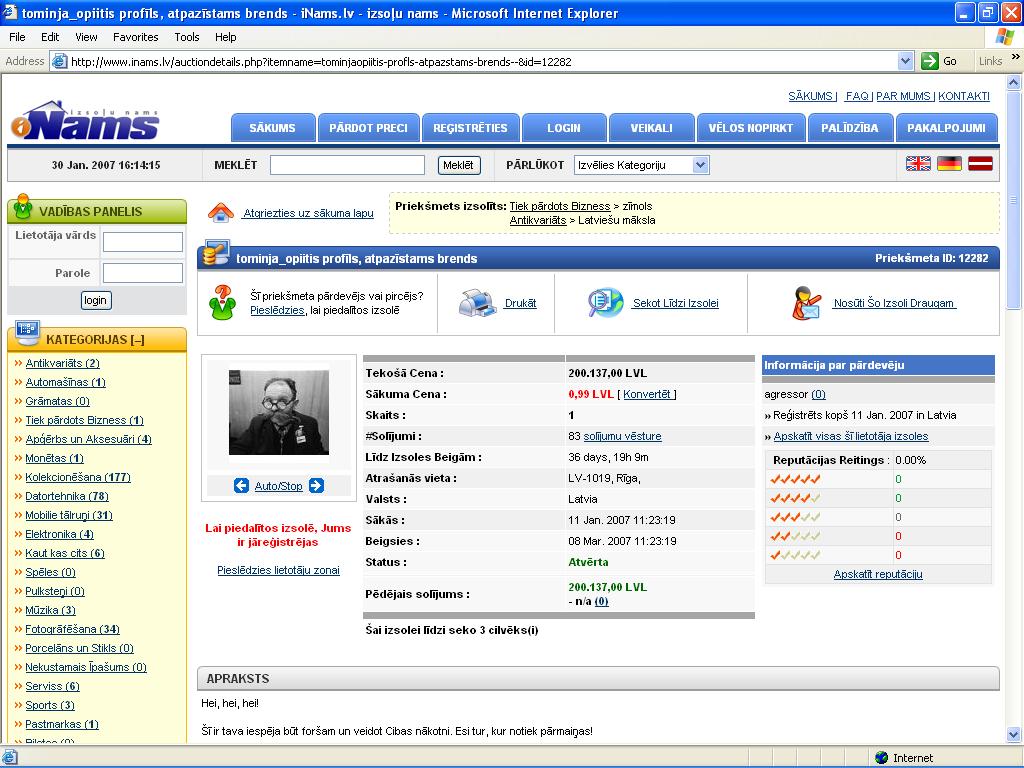Switch language using the British flag
The image size is (1024, 768).
(x=918, y=164)
